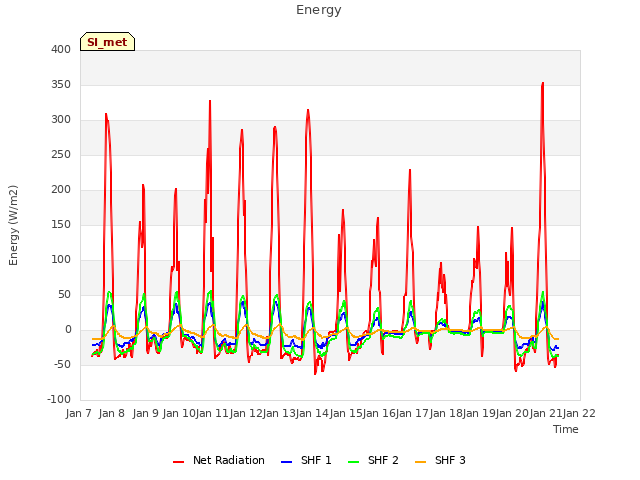Click the Net Radiation legend entry
The height and width of the screenshot is (480, 640).
click(x=219, y=460)
